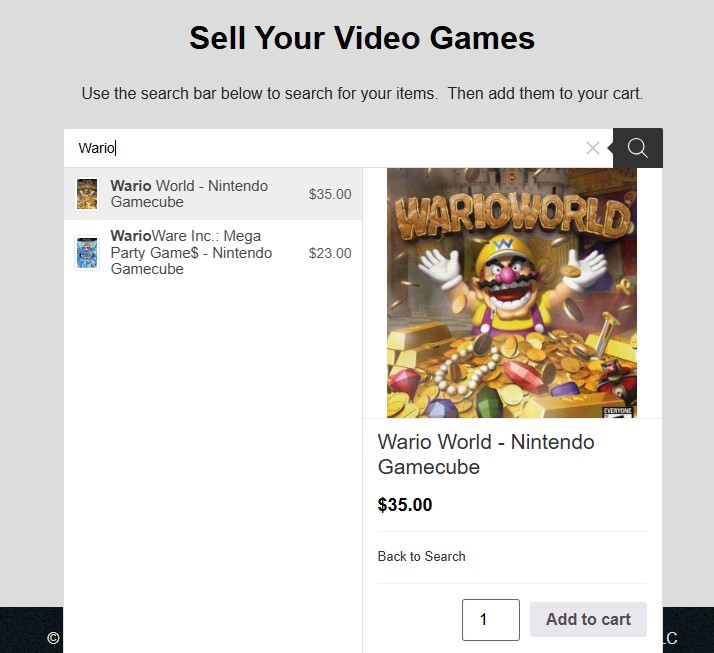Select the WarioWare Inc. result thumbnail
The image size is (714, 653).
coord(87,253)
